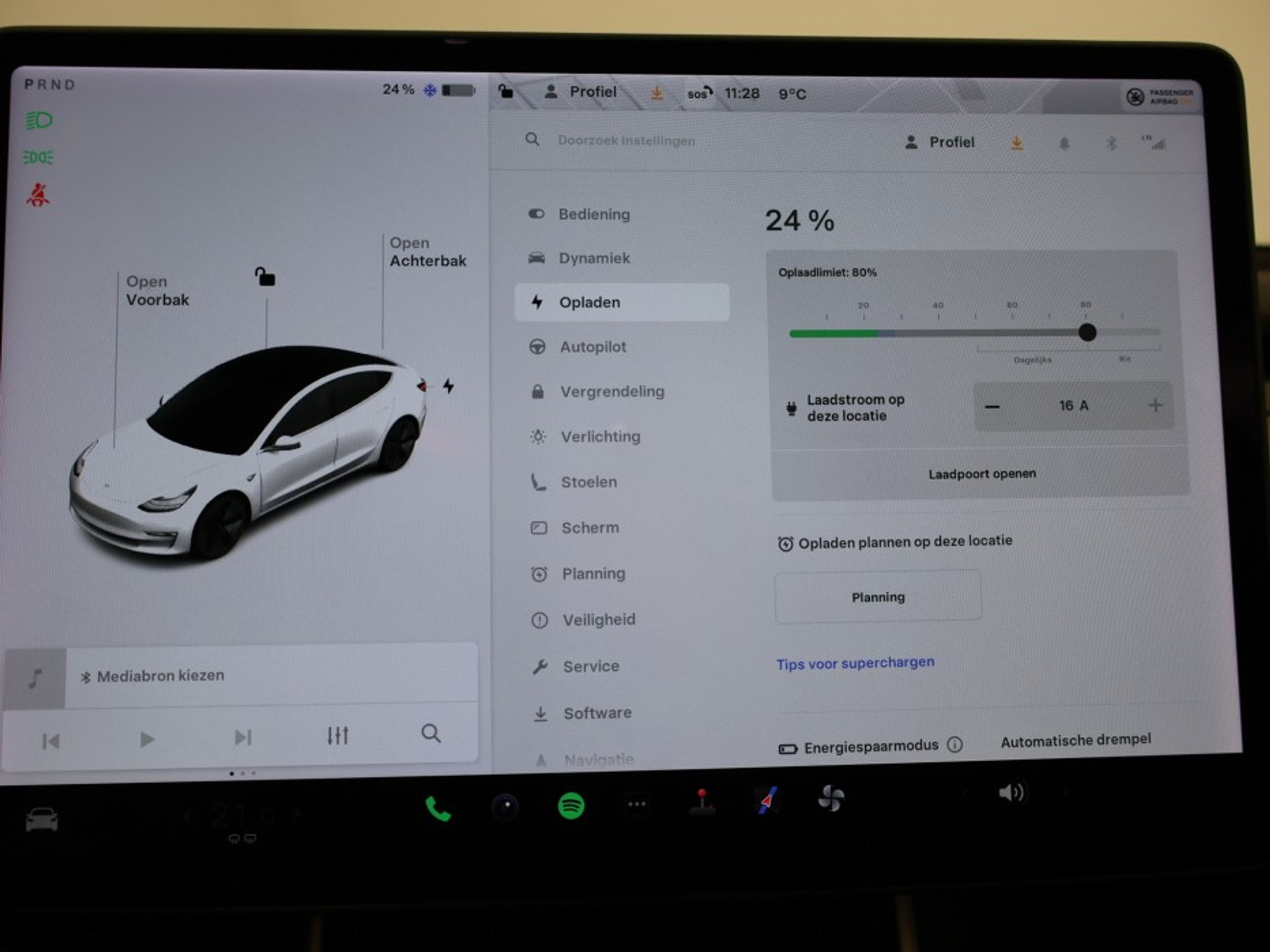This screenshot has width=1270, height=952.
Task: Open Mediabron kiezen source picker
Action: (x=160, y=676)
